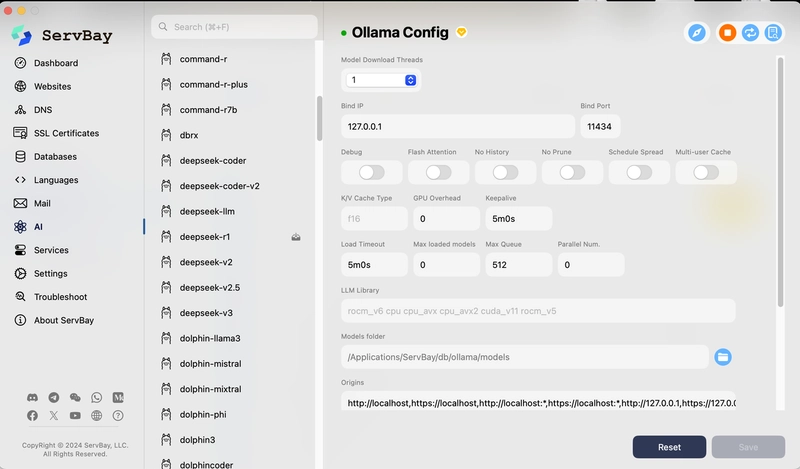Enable Multi-user Cache
The width and height of the screenshot is (800, 469).
(706, 172)
